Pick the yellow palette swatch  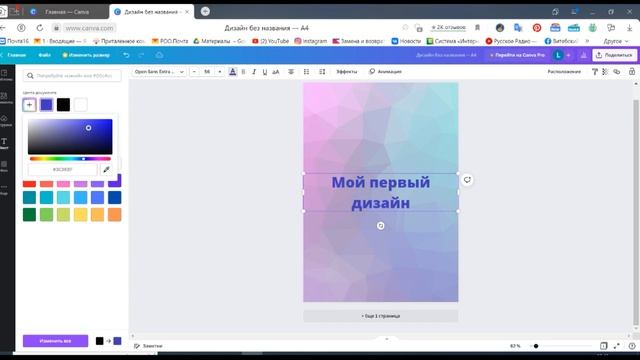click(80, 215)
